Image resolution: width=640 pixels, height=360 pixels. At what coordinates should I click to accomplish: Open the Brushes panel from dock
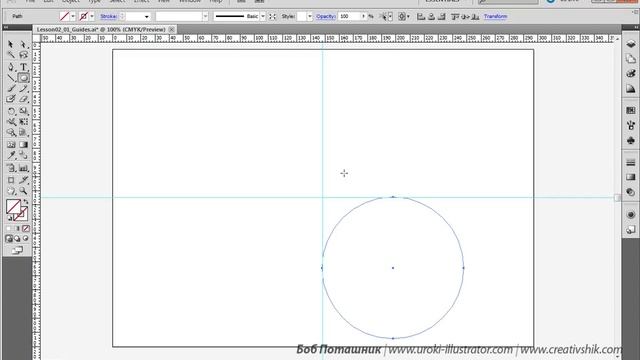click(631, 125)
